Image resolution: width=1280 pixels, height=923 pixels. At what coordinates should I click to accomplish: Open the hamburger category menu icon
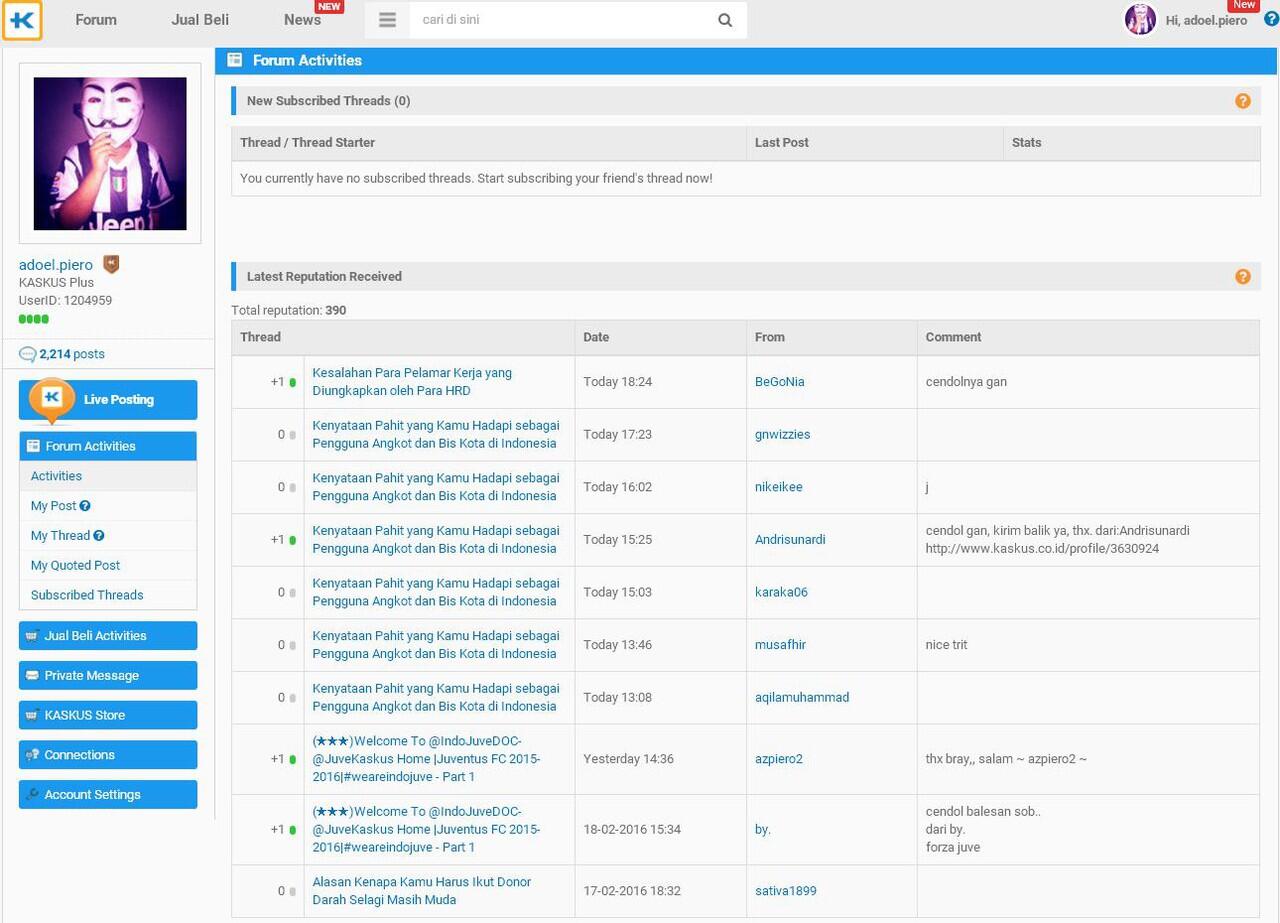[x=388, y=20]
